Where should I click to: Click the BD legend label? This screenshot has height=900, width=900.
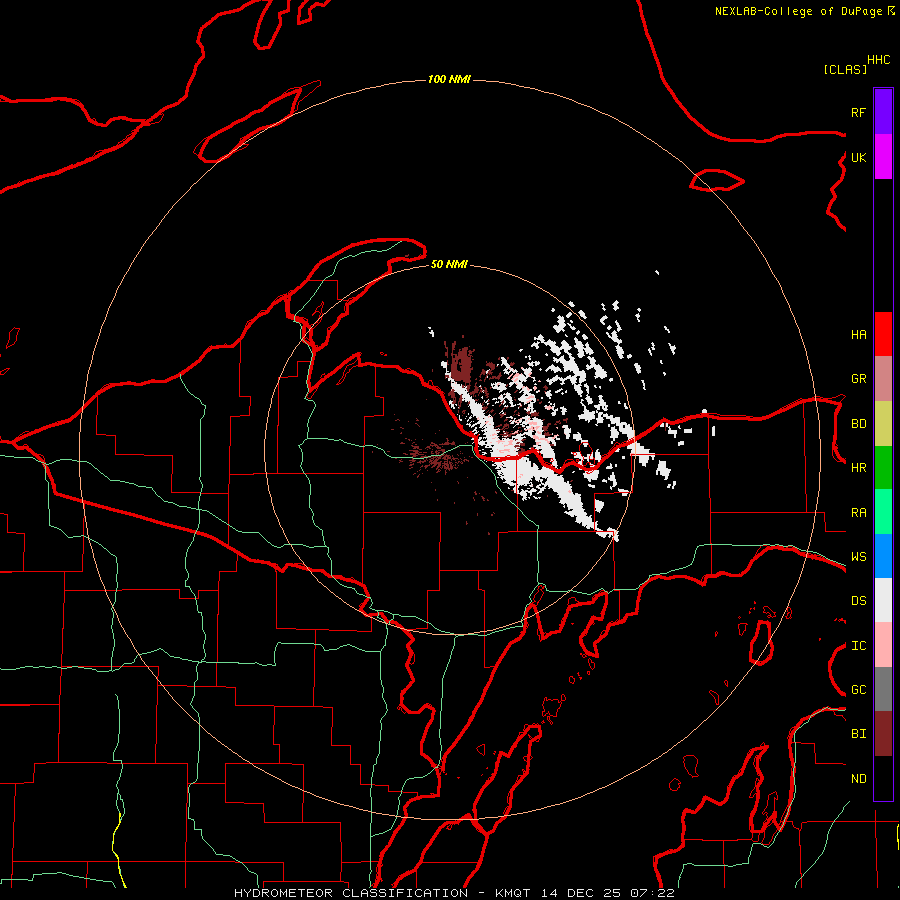858,424
